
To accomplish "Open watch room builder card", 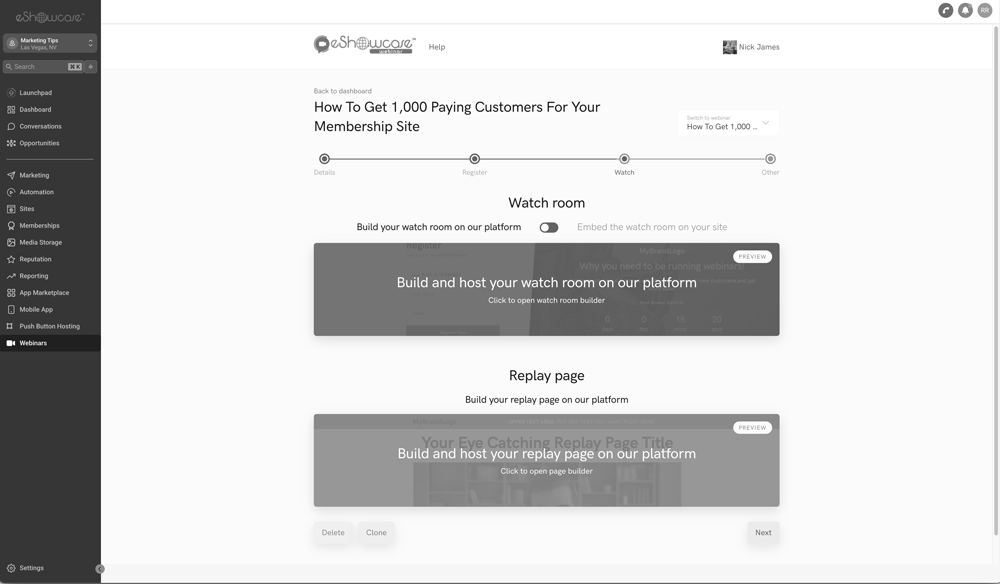I will 547,289.
